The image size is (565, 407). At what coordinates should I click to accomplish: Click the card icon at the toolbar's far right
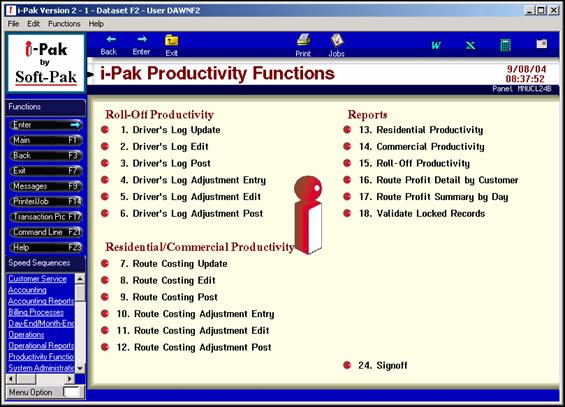(x=542, y=44)
